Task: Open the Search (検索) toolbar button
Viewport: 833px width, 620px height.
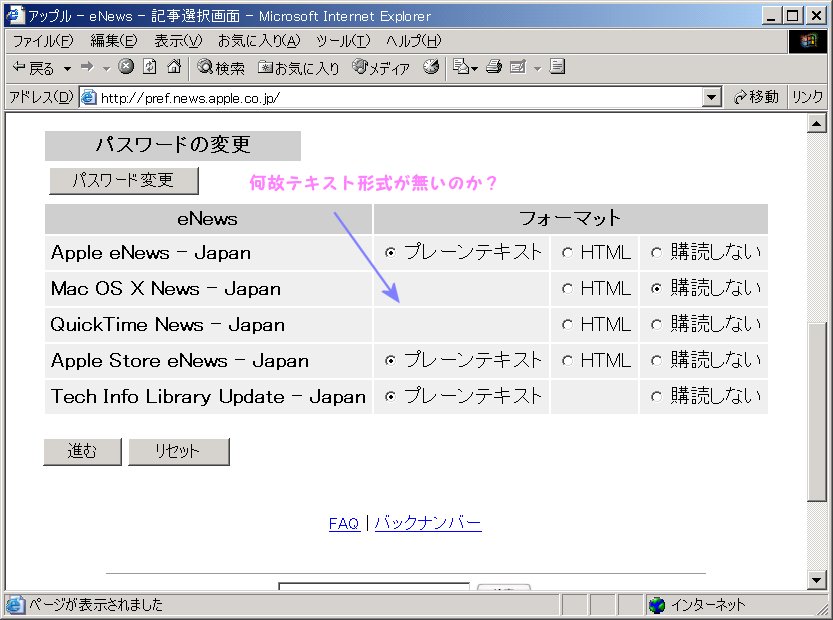Action: [x=221, y=67]
